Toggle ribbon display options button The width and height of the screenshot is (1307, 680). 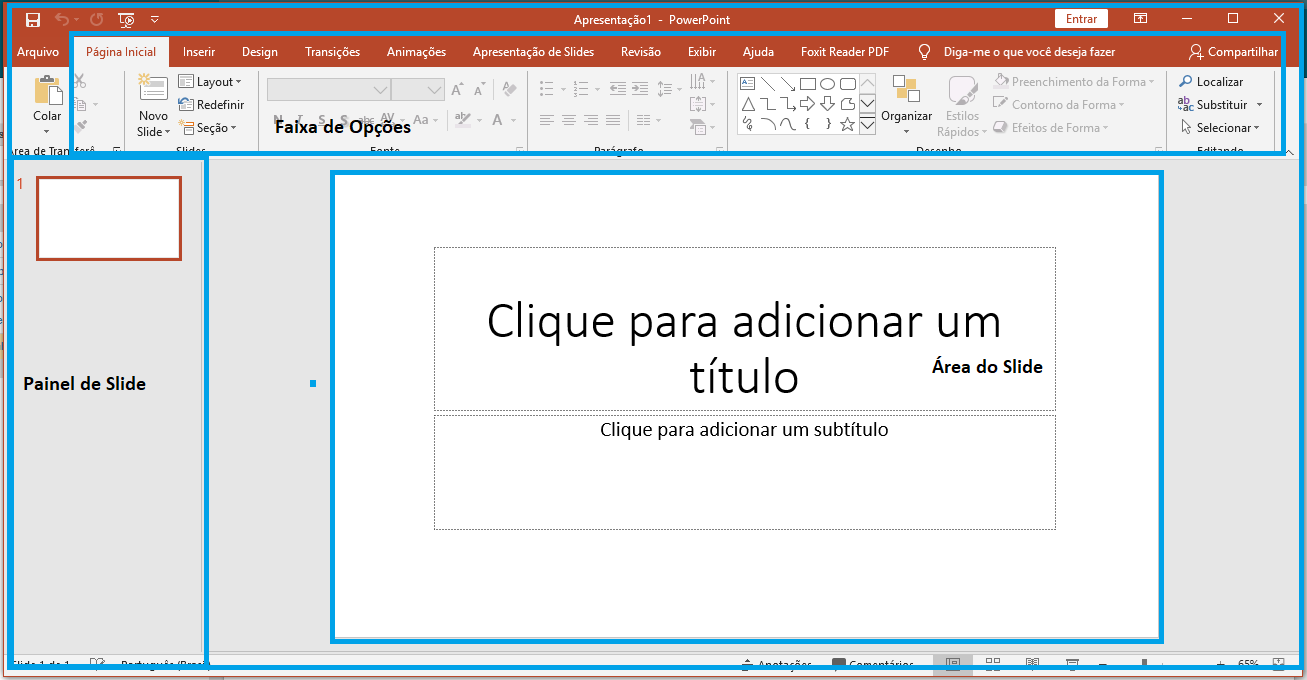click(1140, 19)
